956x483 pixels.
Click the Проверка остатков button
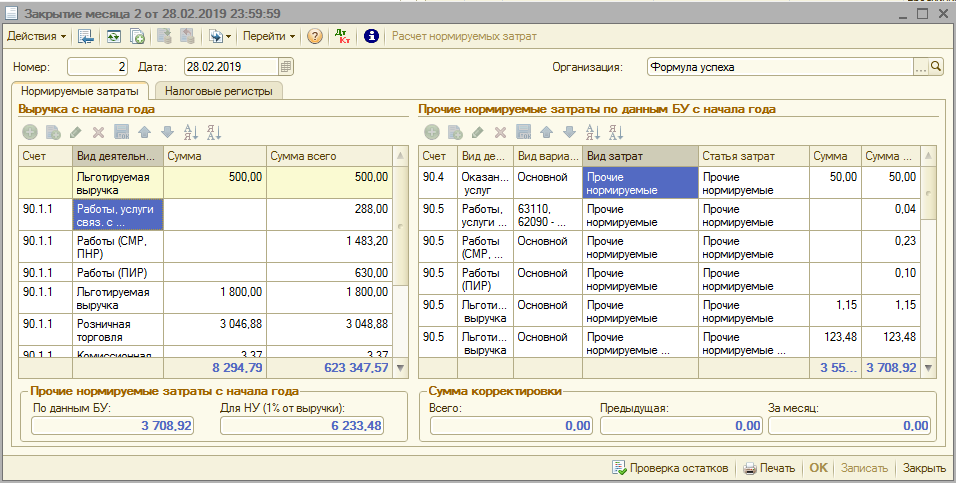click(672, 468)
